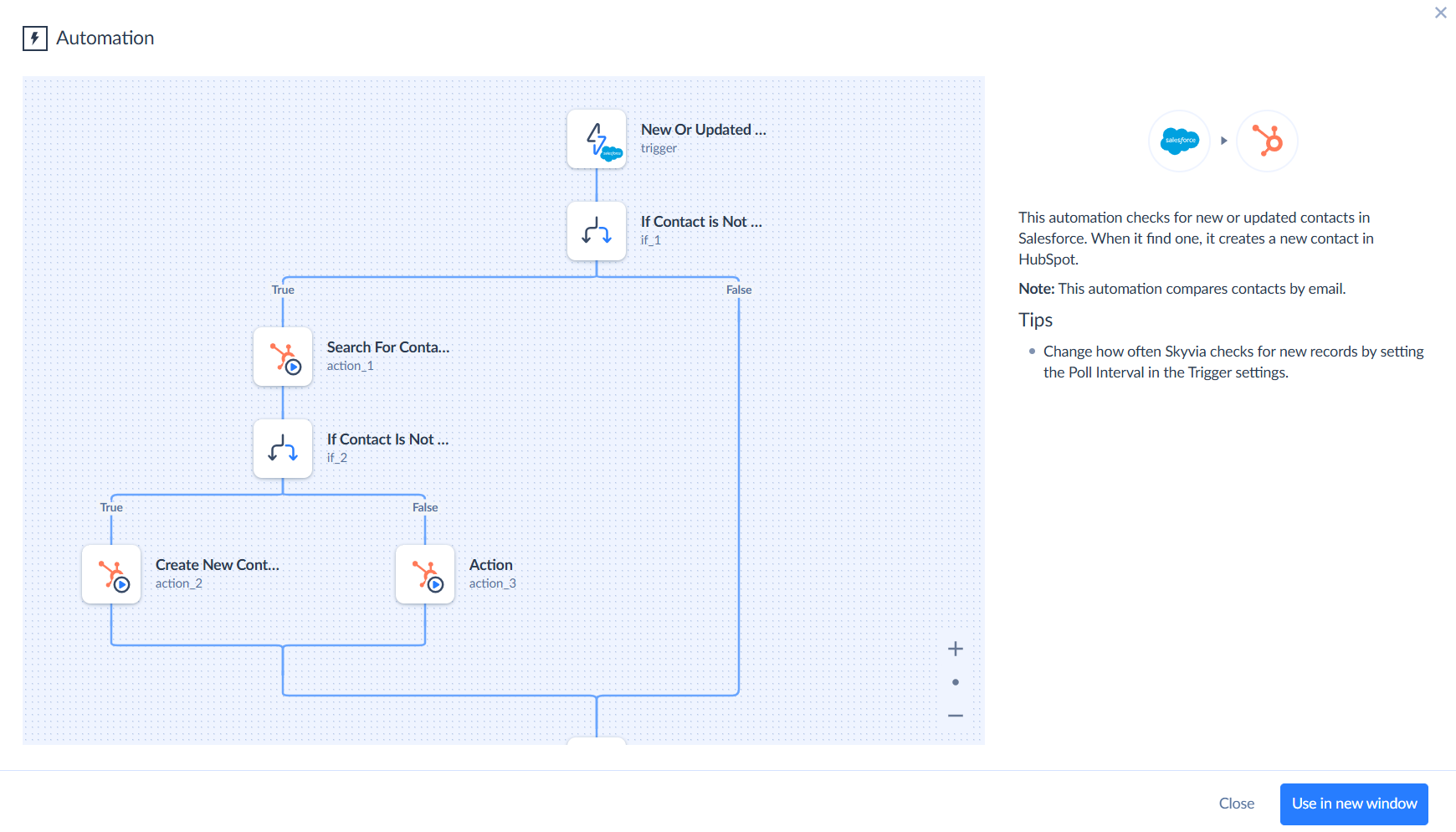Click the Create New Cont... node label
Viewport: 1456px width, 832px height.
217,565
